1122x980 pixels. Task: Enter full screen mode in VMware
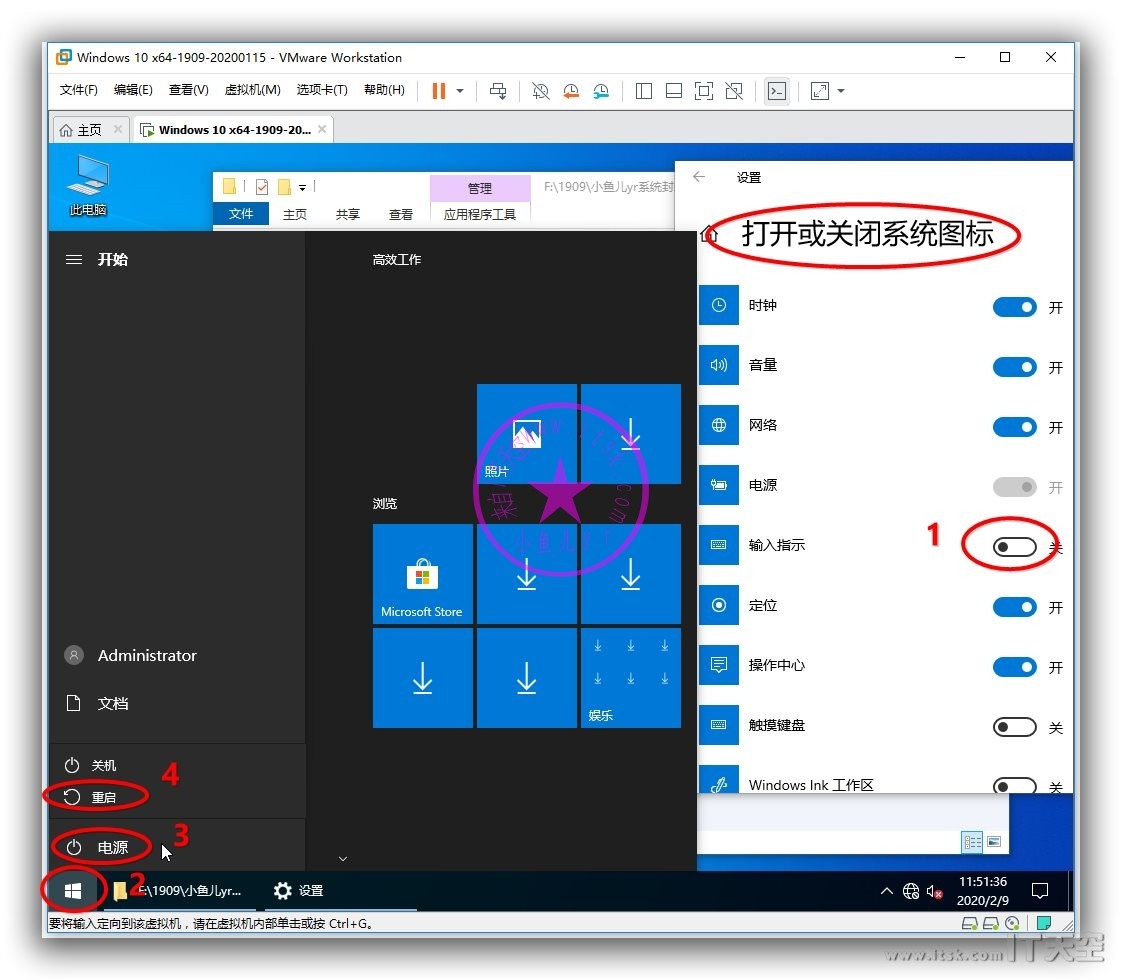tap(703, 91)
